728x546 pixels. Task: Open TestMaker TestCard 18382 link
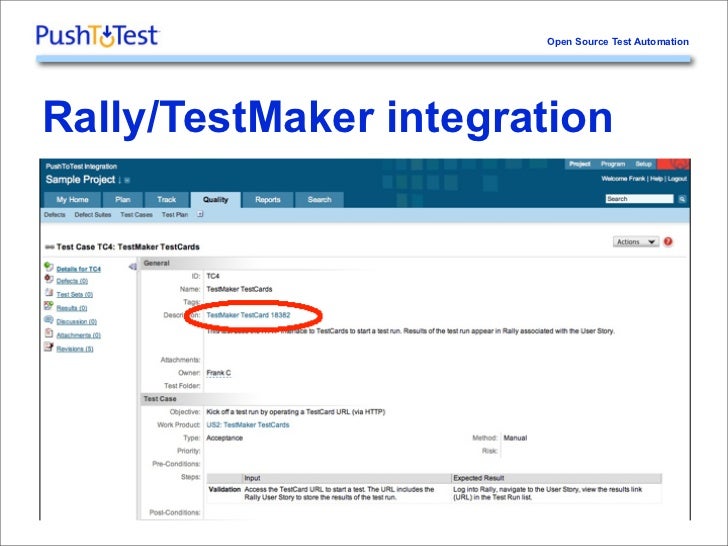[248, 315]
